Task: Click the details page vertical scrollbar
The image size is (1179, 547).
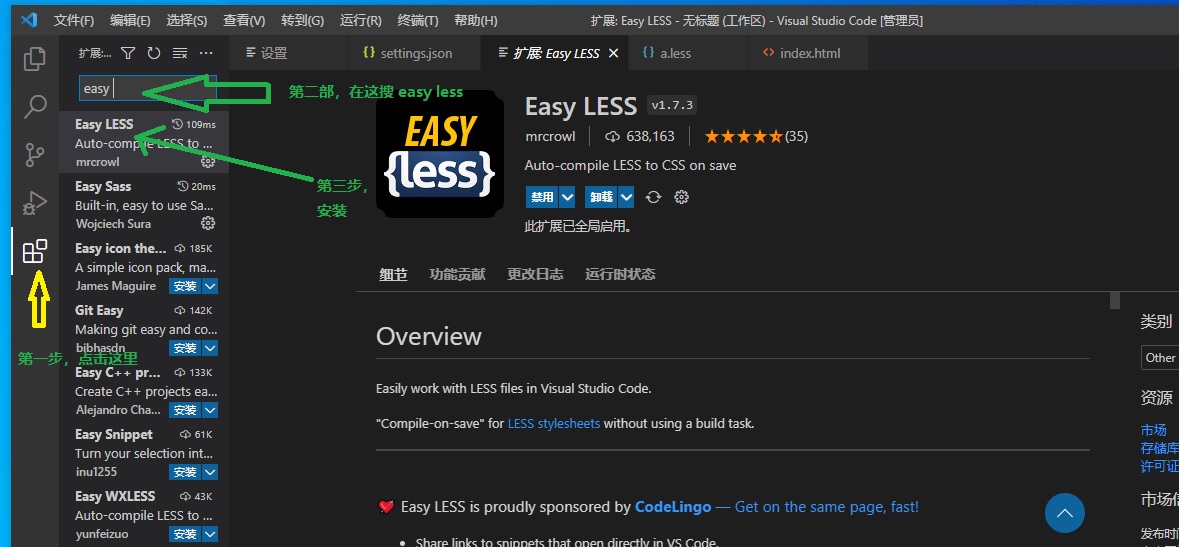Action: [x=1115, y=300]
